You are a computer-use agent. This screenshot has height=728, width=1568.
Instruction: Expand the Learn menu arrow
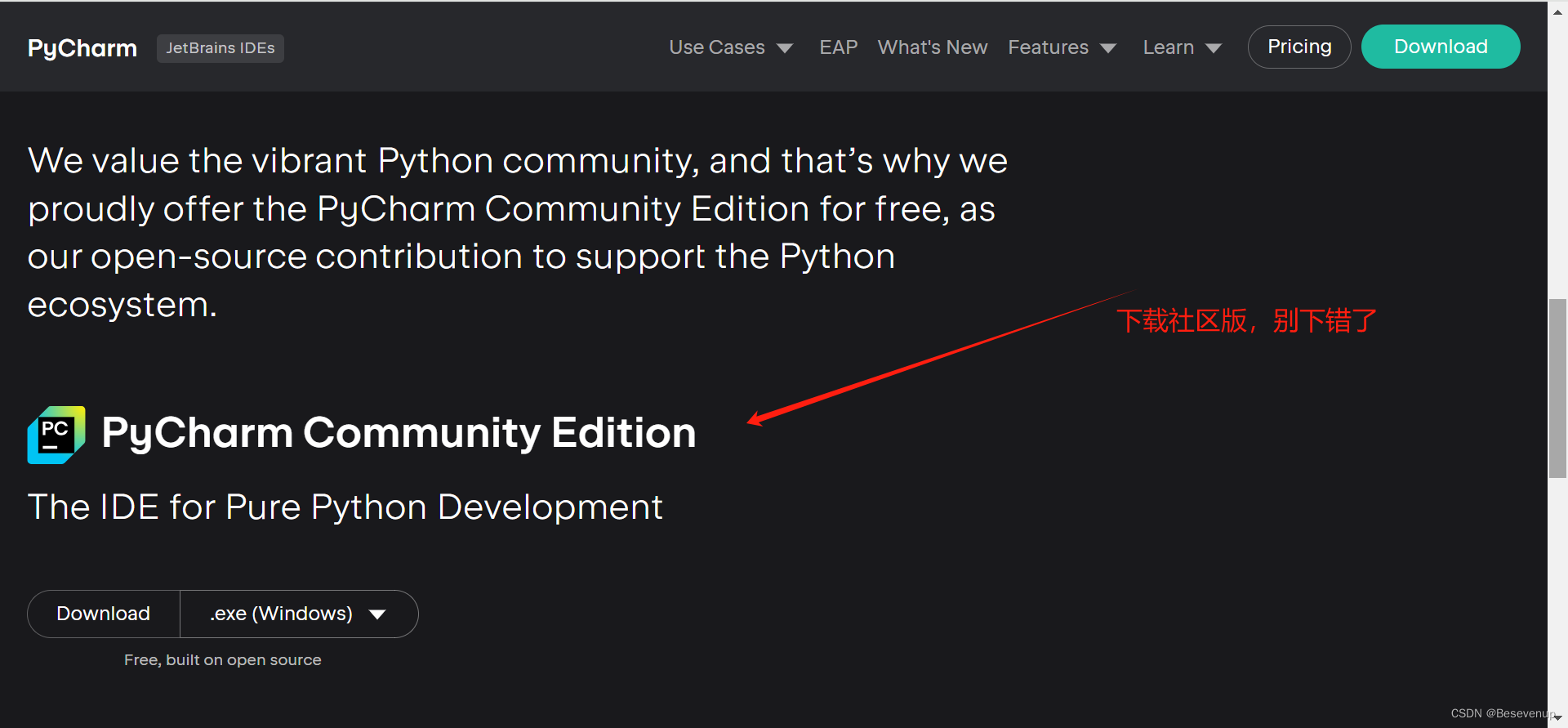click(1214, 48)
